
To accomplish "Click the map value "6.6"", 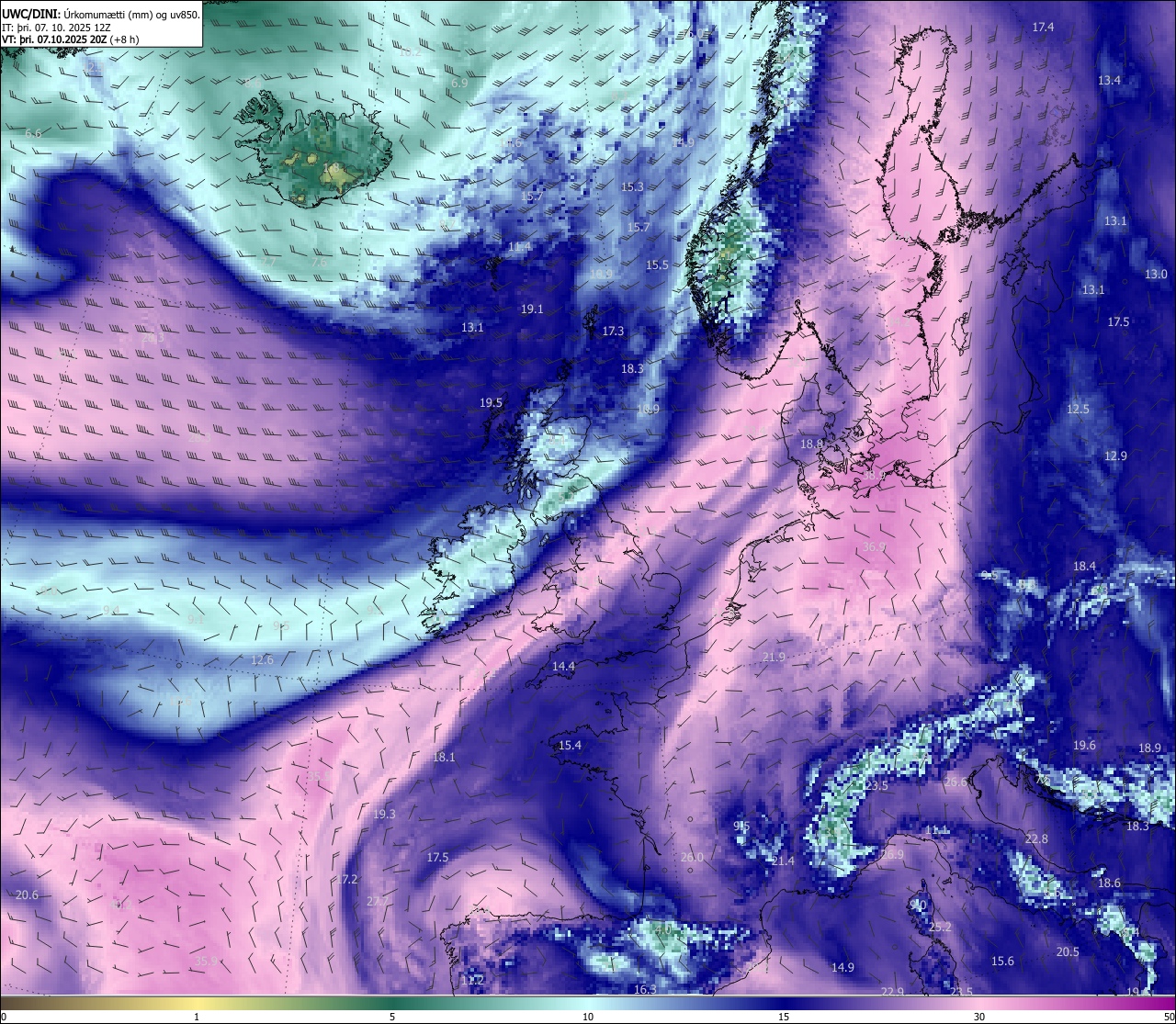I will tap(33, 135).
